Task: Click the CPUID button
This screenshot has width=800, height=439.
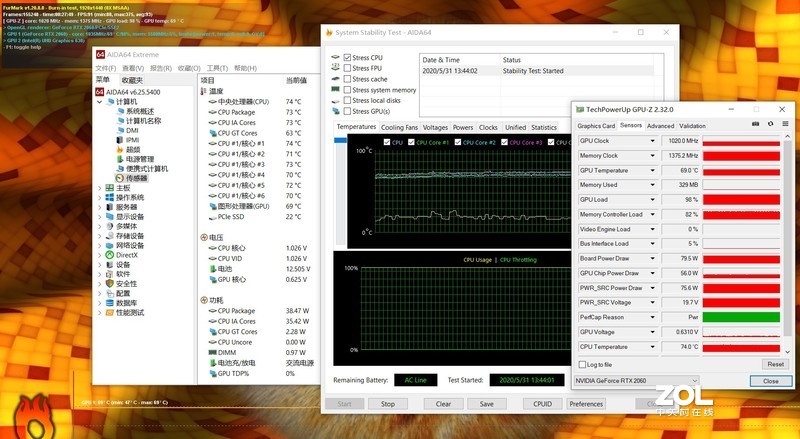Action: [543, 404]
